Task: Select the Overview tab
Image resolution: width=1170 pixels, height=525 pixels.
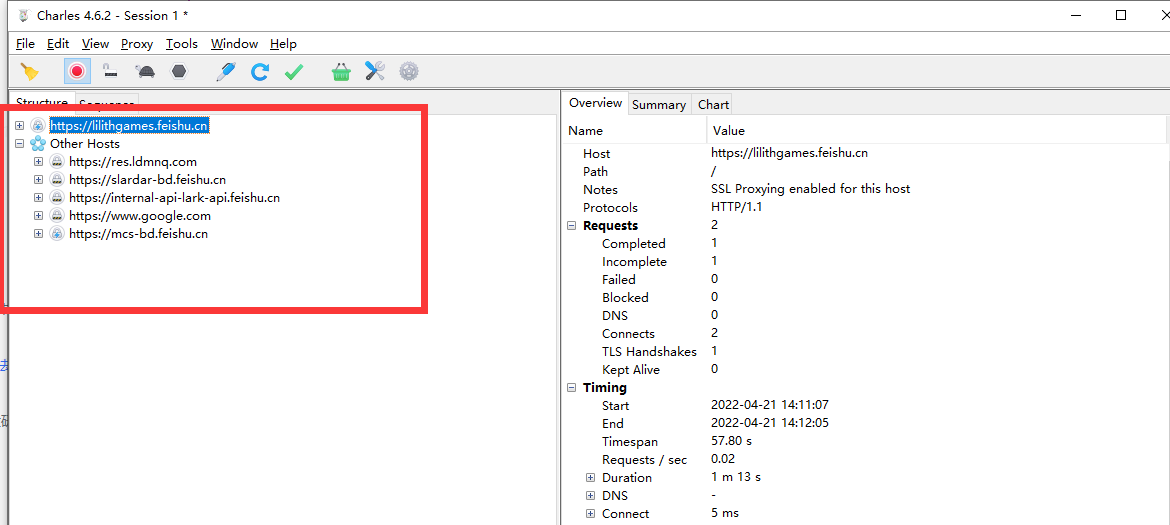Action: [x=595, y=103]
